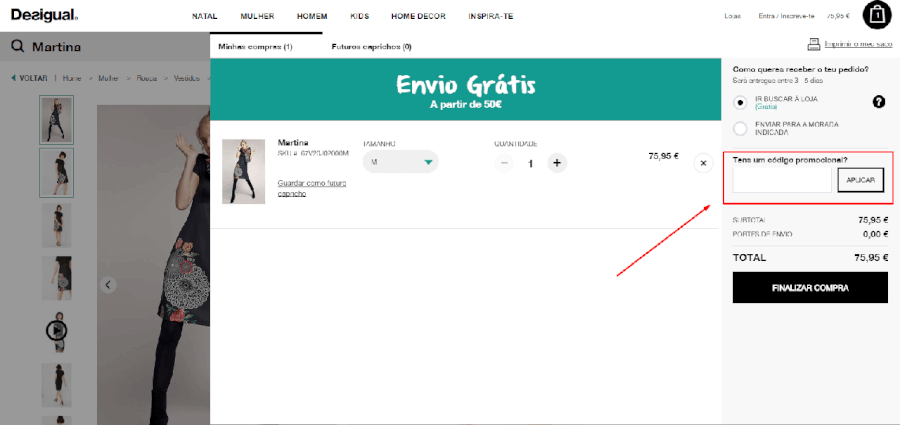
Task: Open the Lojas link
Action: pos(732,16)
